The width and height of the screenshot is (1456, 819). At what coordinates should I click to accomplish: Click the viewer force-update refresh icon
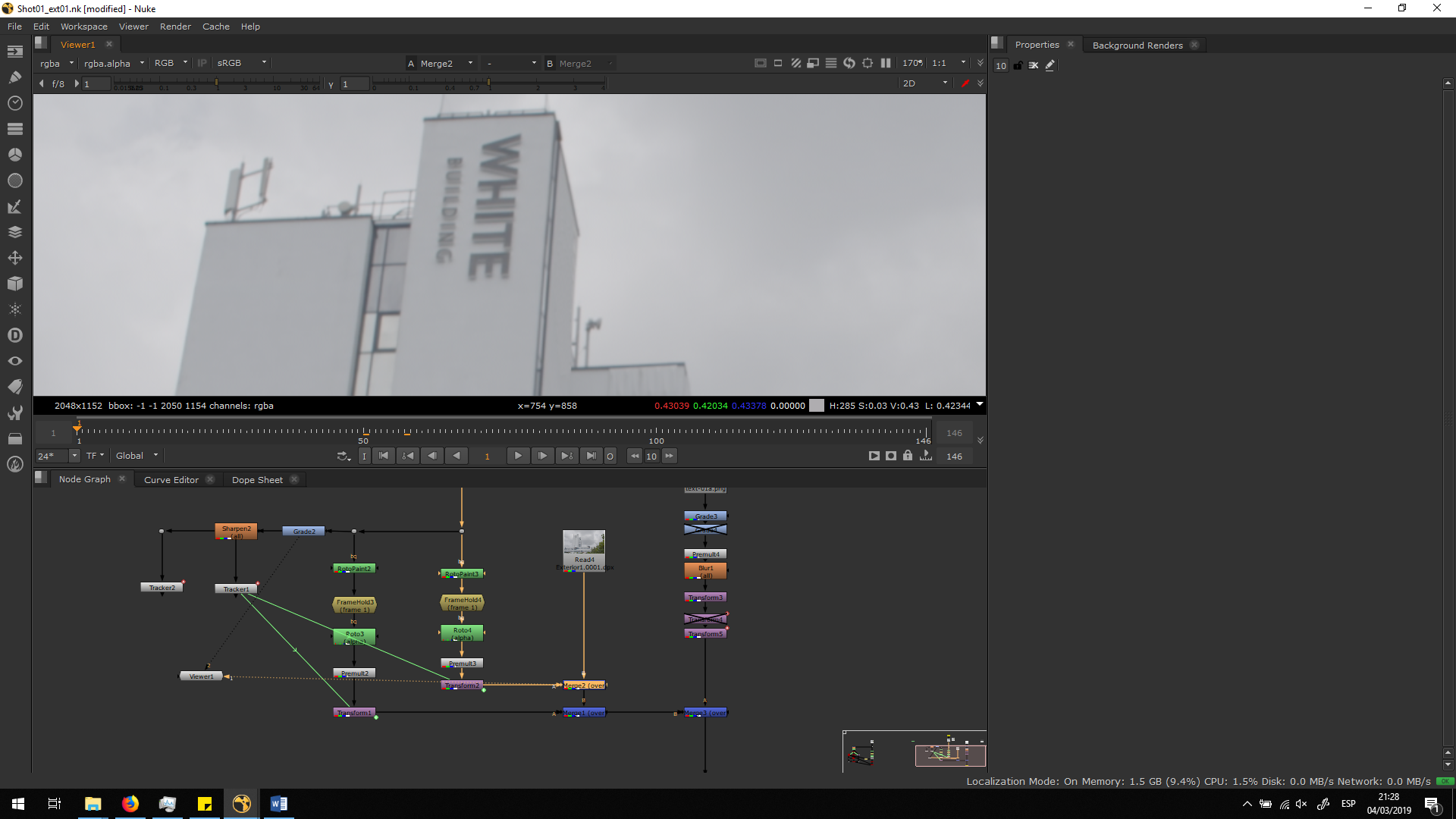(849, 63)
